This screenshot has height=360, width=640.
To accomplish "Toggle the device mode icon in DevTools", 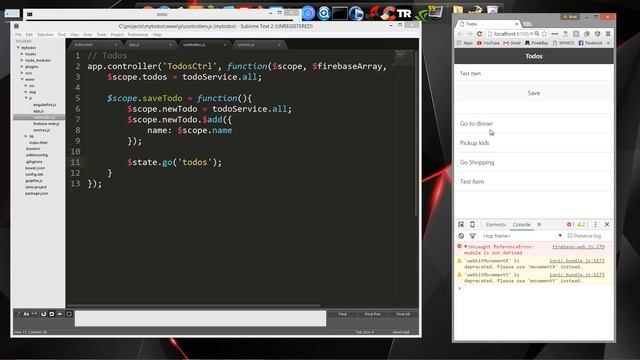I will coord(472,224).
